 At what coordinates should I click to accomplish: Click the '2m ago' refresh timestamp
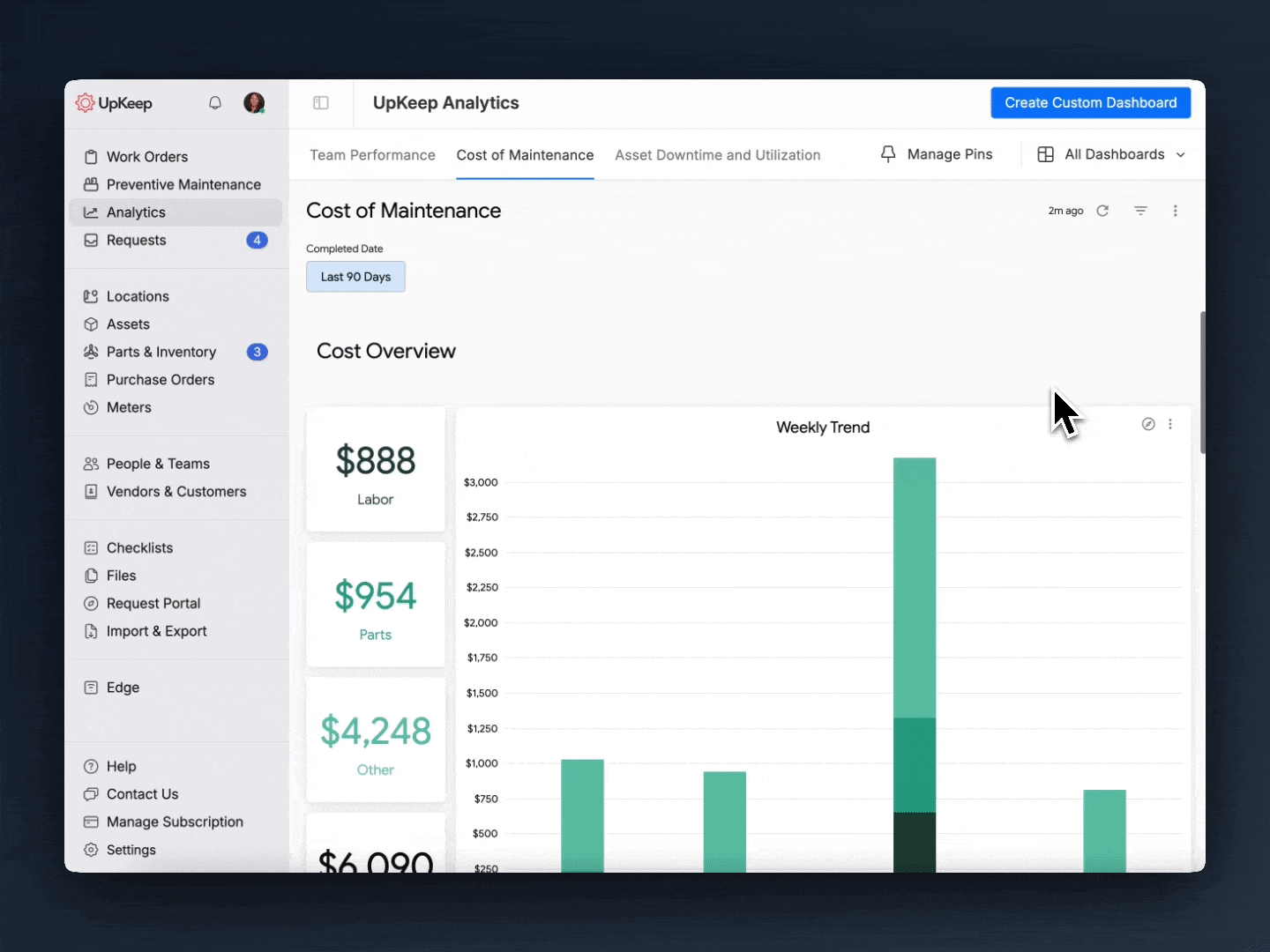tap(1065, 211)
